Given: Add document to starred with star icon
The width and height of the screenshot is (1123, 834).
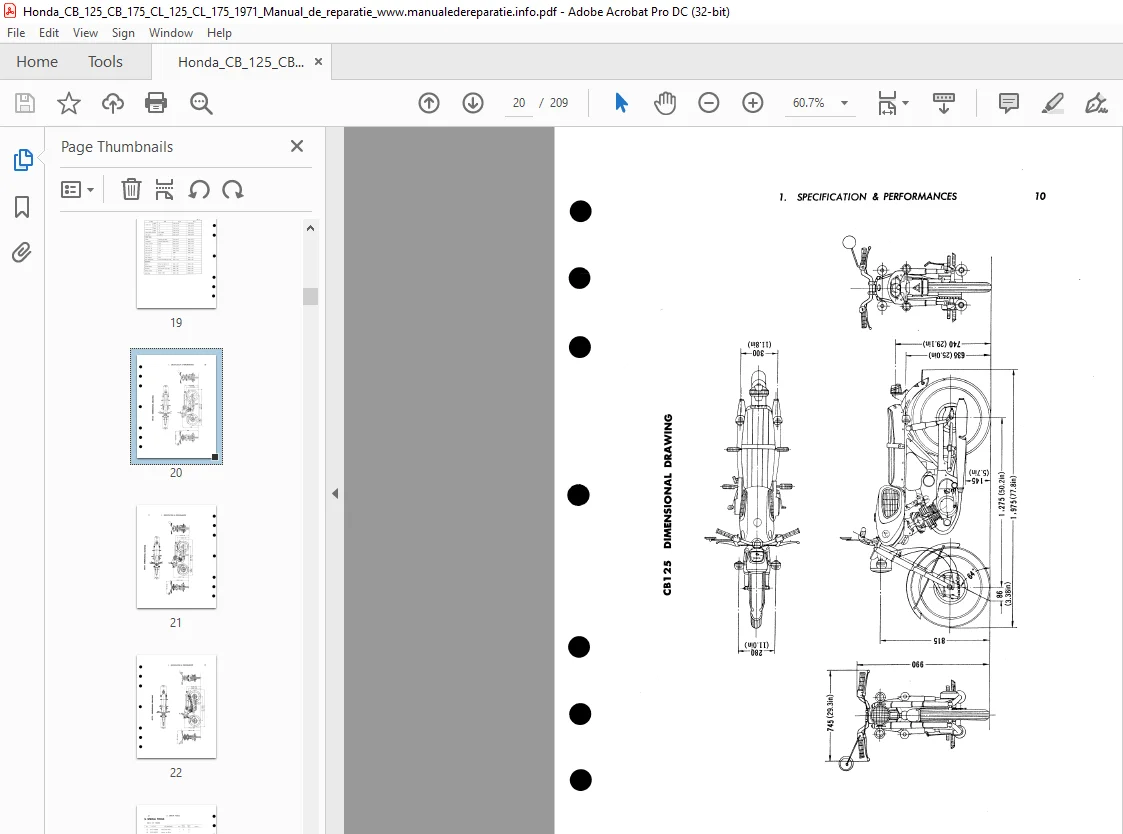Looking at the screenshot, I should (69, 103).
